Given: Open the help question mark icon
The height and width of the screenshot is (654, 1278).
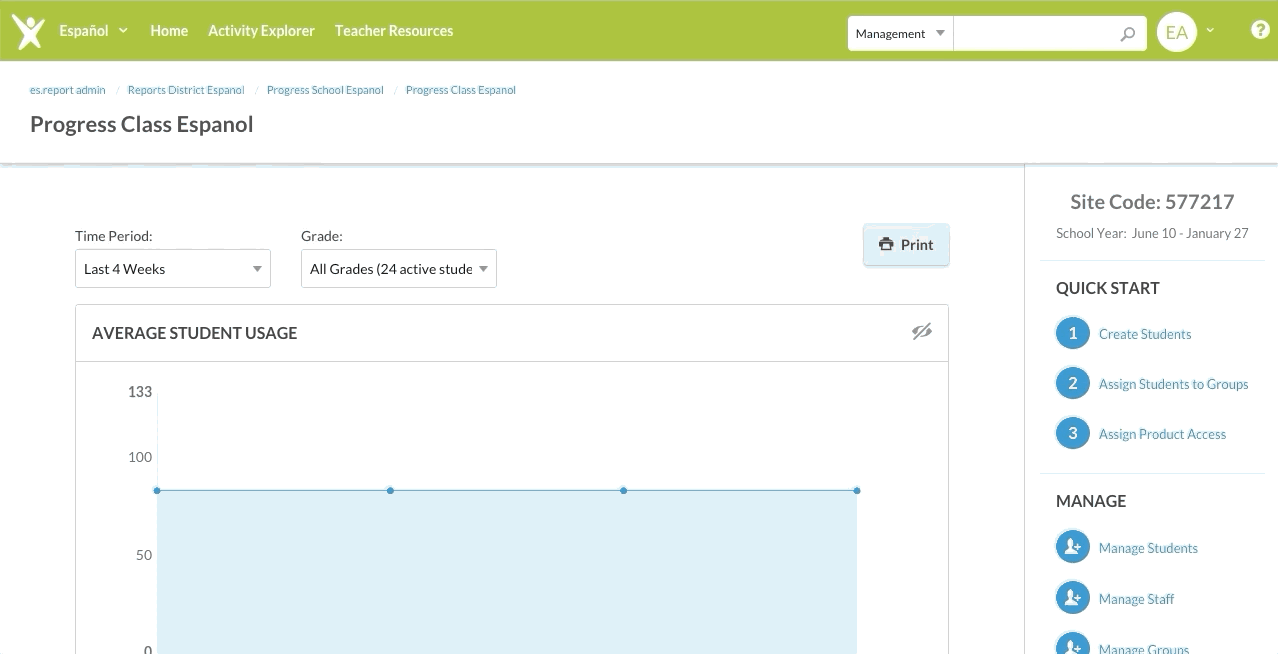Looking at the screenshot, I should coord(1260,30).
